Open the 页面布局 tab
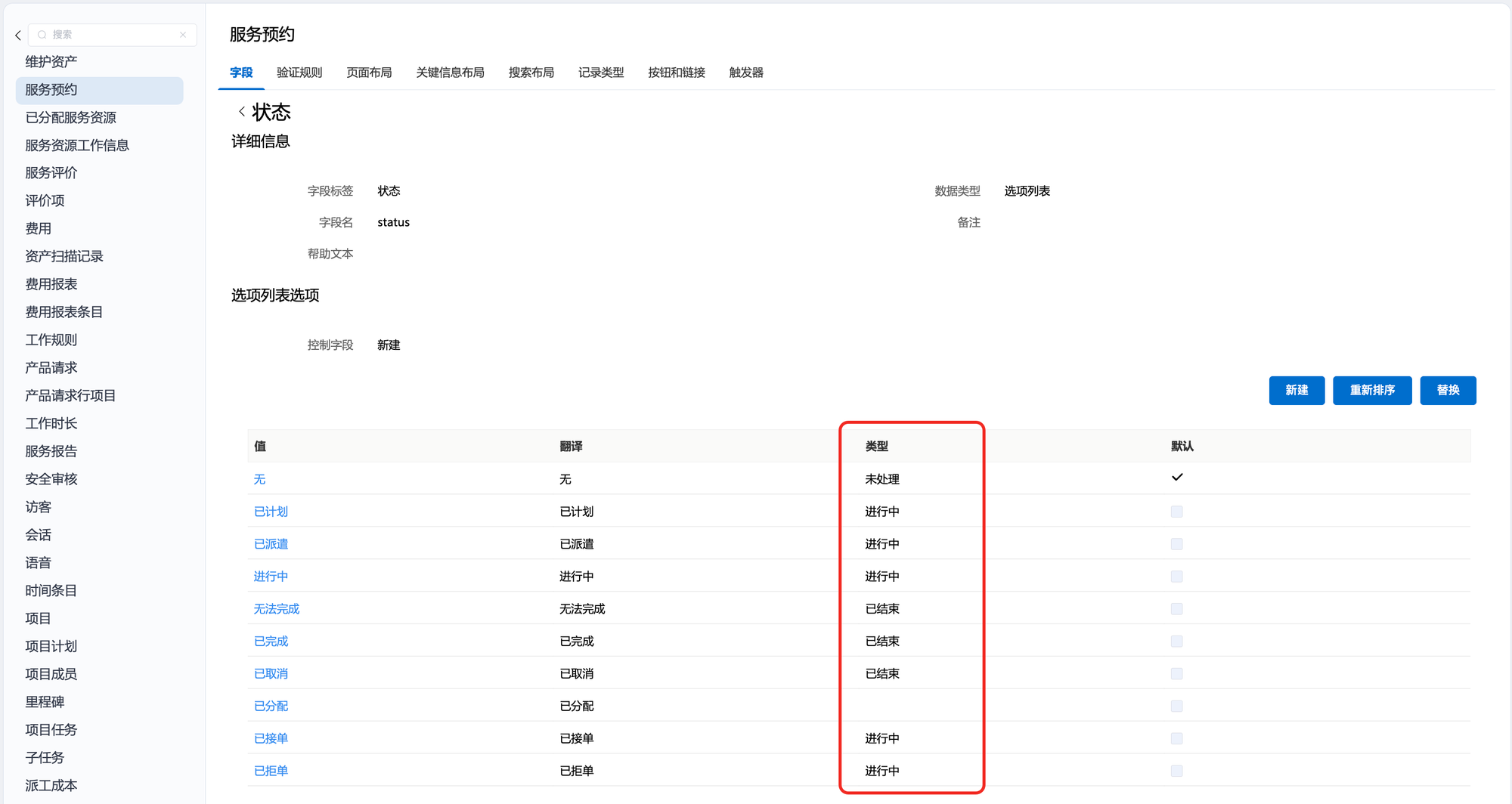The image size is (1512, 804). pyautogui.click(x=369, y=73)
